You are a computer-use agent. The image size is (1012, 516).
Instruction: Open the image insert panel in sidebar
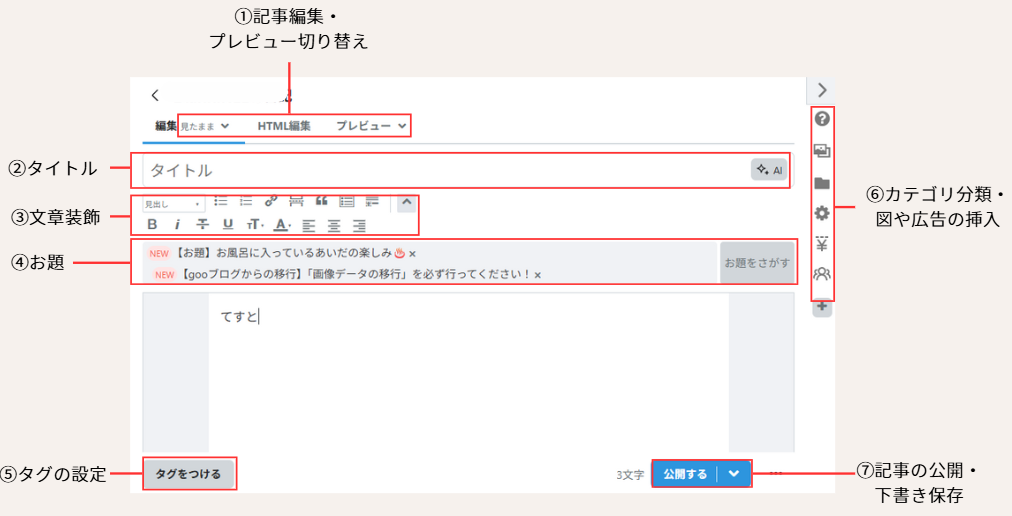click(822, 151)
